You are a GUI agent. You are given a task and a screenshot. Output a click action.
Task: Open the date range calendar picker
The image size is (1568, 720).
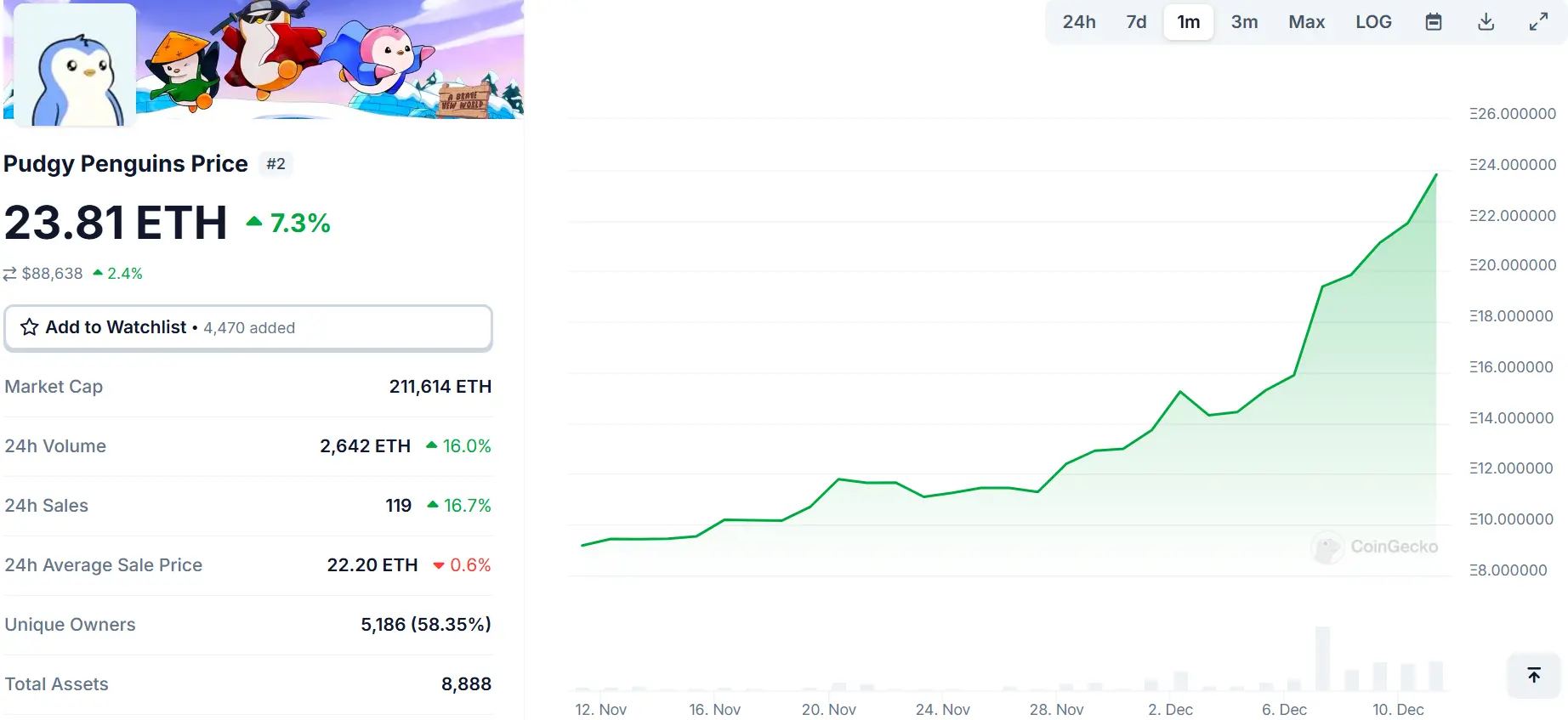1434,22
